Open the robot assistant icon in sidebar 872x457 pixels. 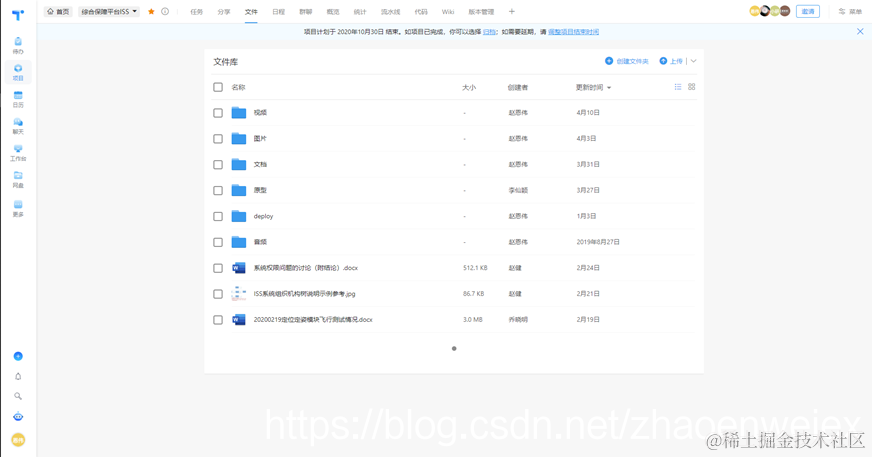pos(18,417)
